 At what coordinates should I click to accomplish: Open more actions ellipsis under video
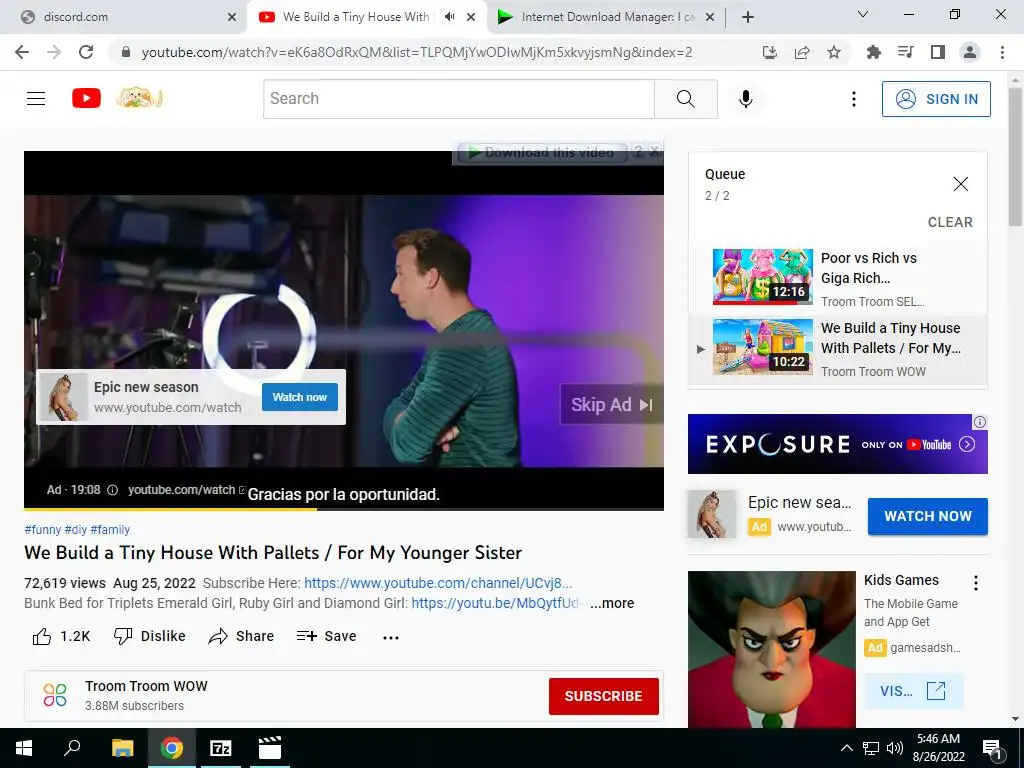point(391,637)
